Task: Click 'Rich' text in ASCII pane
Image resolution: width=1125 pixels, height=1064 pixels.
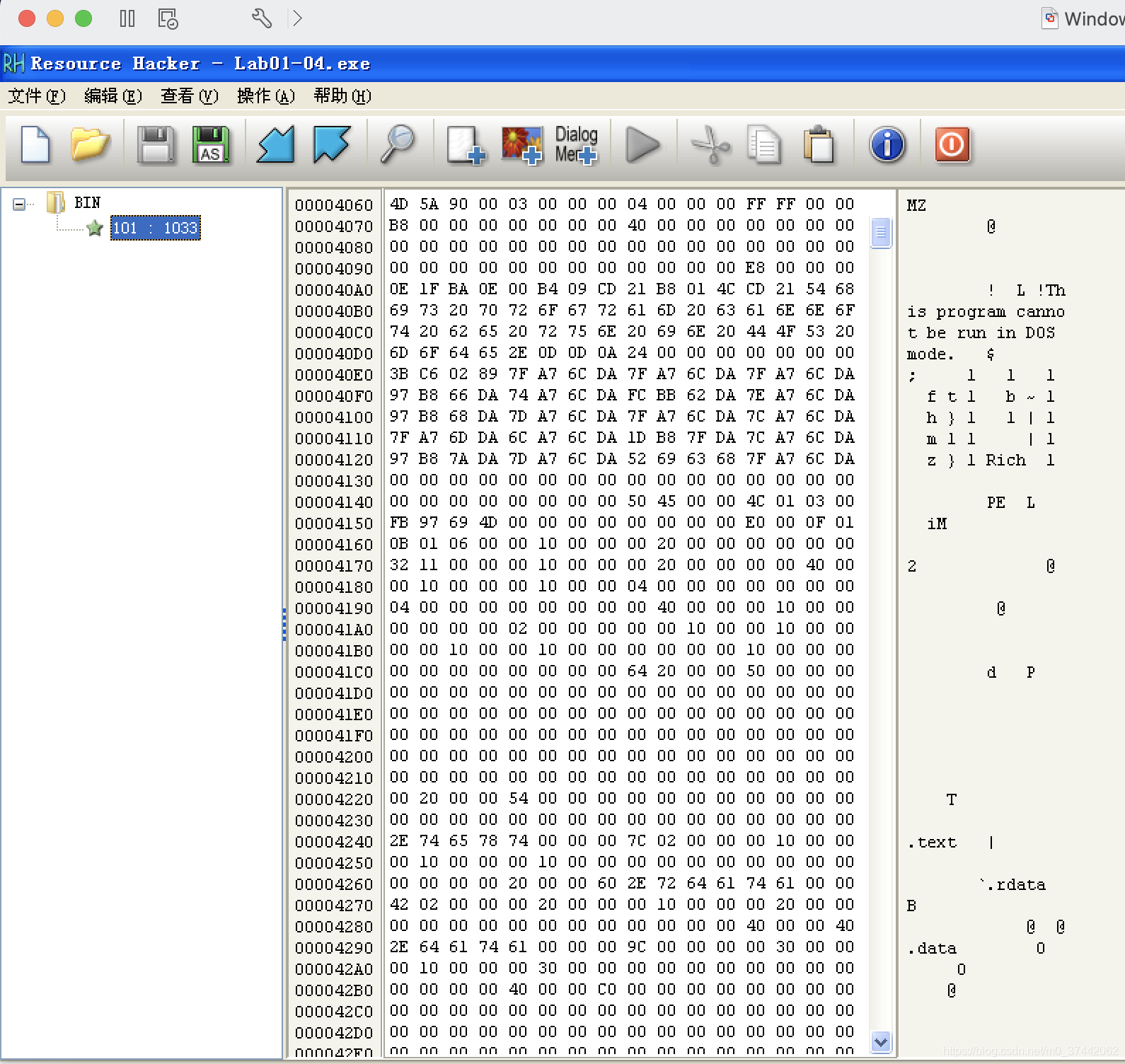Action: coord(1005,461)
